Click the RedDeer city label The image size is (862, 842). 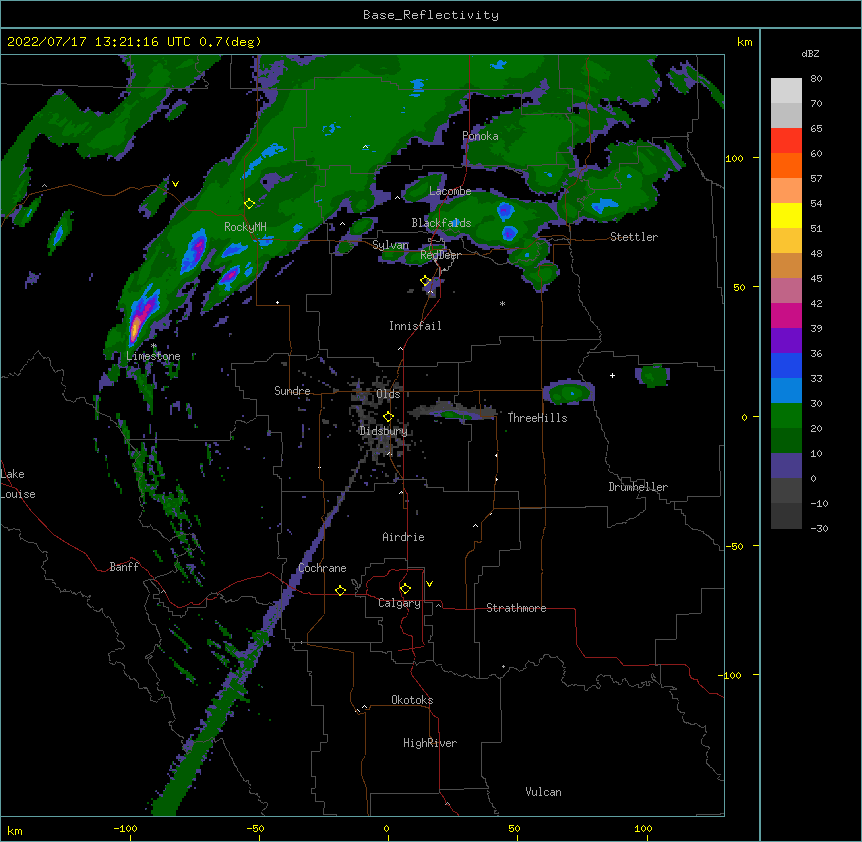pyautogui.click(x=440, y=255)
